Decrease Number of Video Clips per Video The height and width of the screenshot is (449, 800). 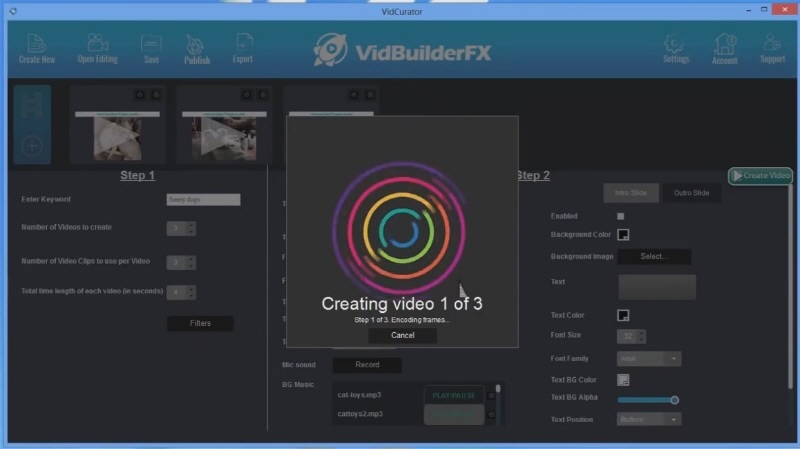191,266
